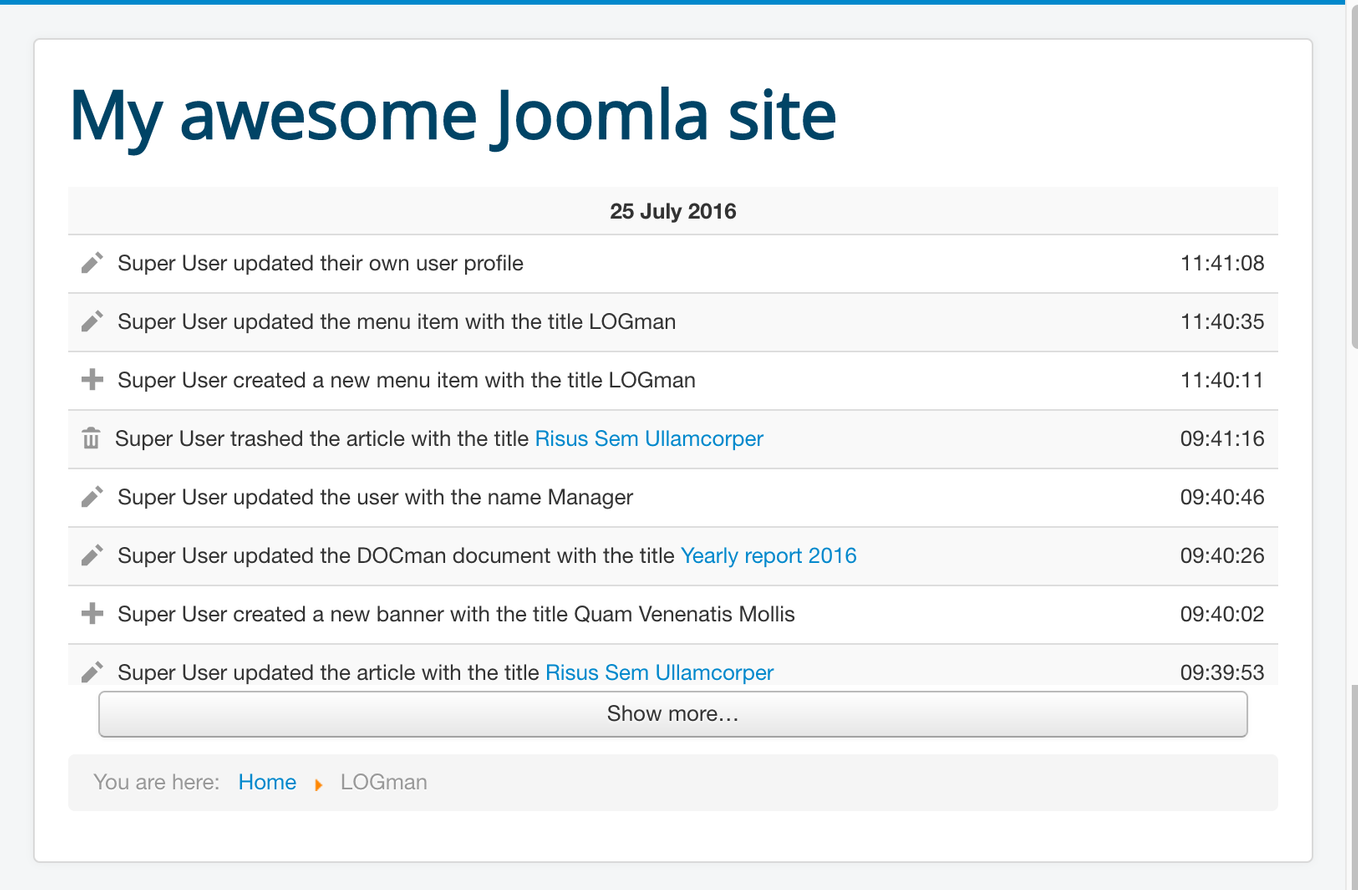Click plus icon beside 'created a new banner'
Image resolution: width=1358 pixels, height=890 pixels.
pos(92,614)
